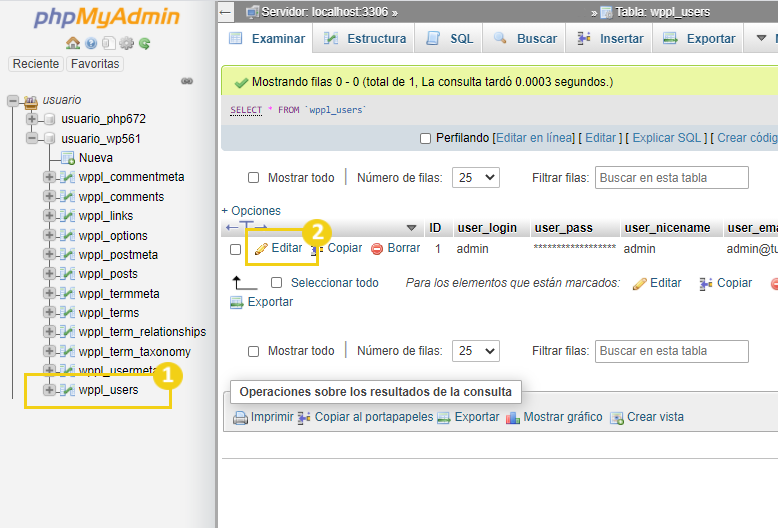Click the wppl_users table icon
The width and height of the screenshot is (778, 528).
67,390
